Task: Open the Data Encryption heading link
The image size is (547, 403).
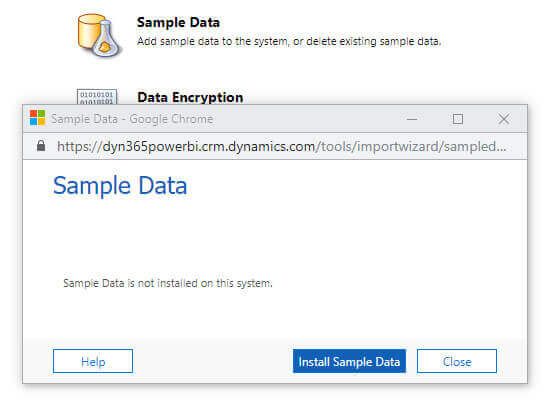Action: click(190, 97)
